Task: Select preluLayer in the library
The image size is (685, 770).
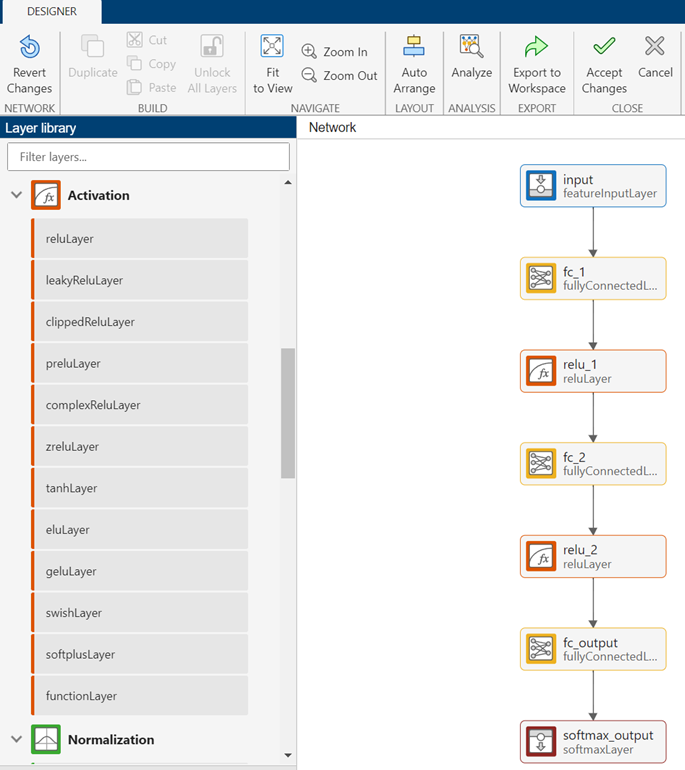Action: click(x=140, y=363)
